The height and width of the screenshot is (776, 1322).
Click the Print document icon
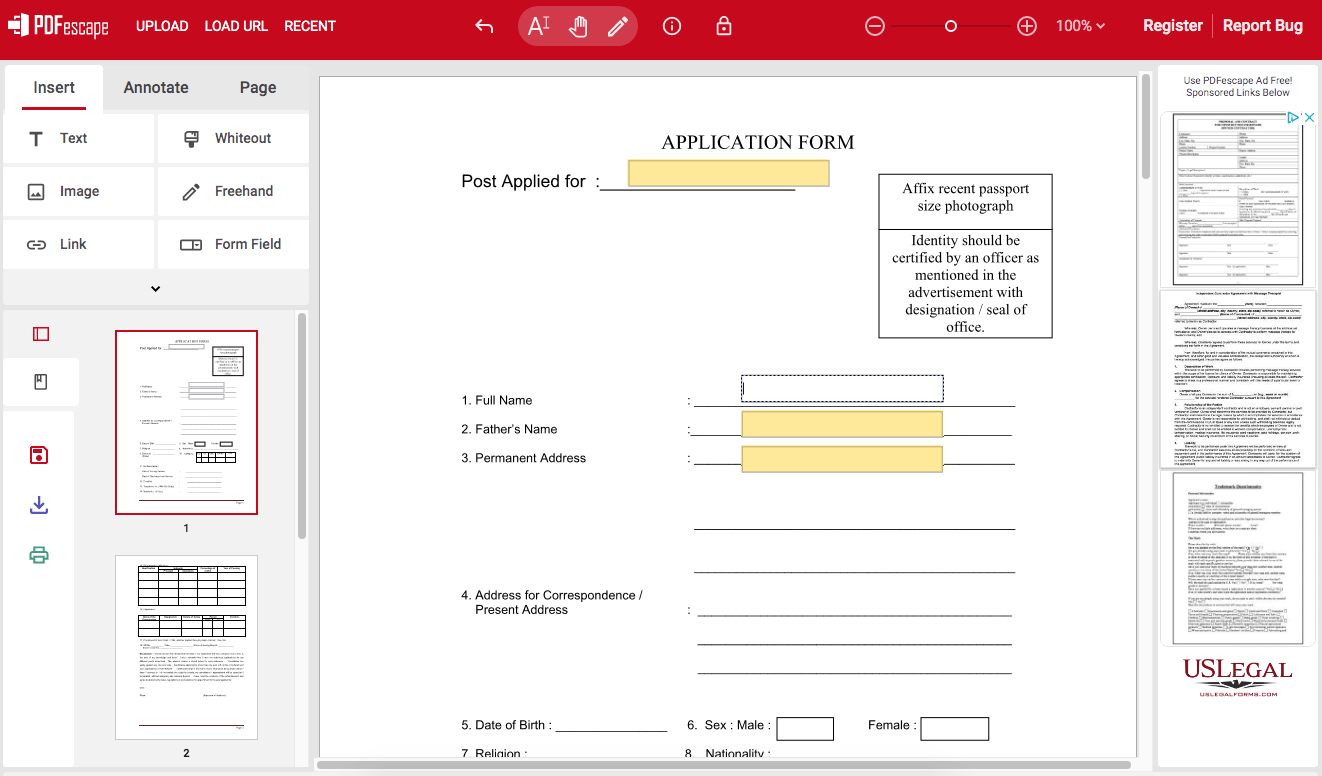38,555
